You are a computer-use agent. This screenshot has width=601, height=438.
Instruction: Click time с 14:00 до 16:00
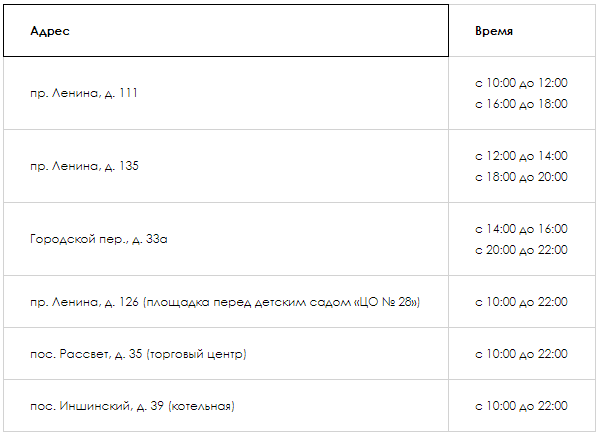[521, 229]
